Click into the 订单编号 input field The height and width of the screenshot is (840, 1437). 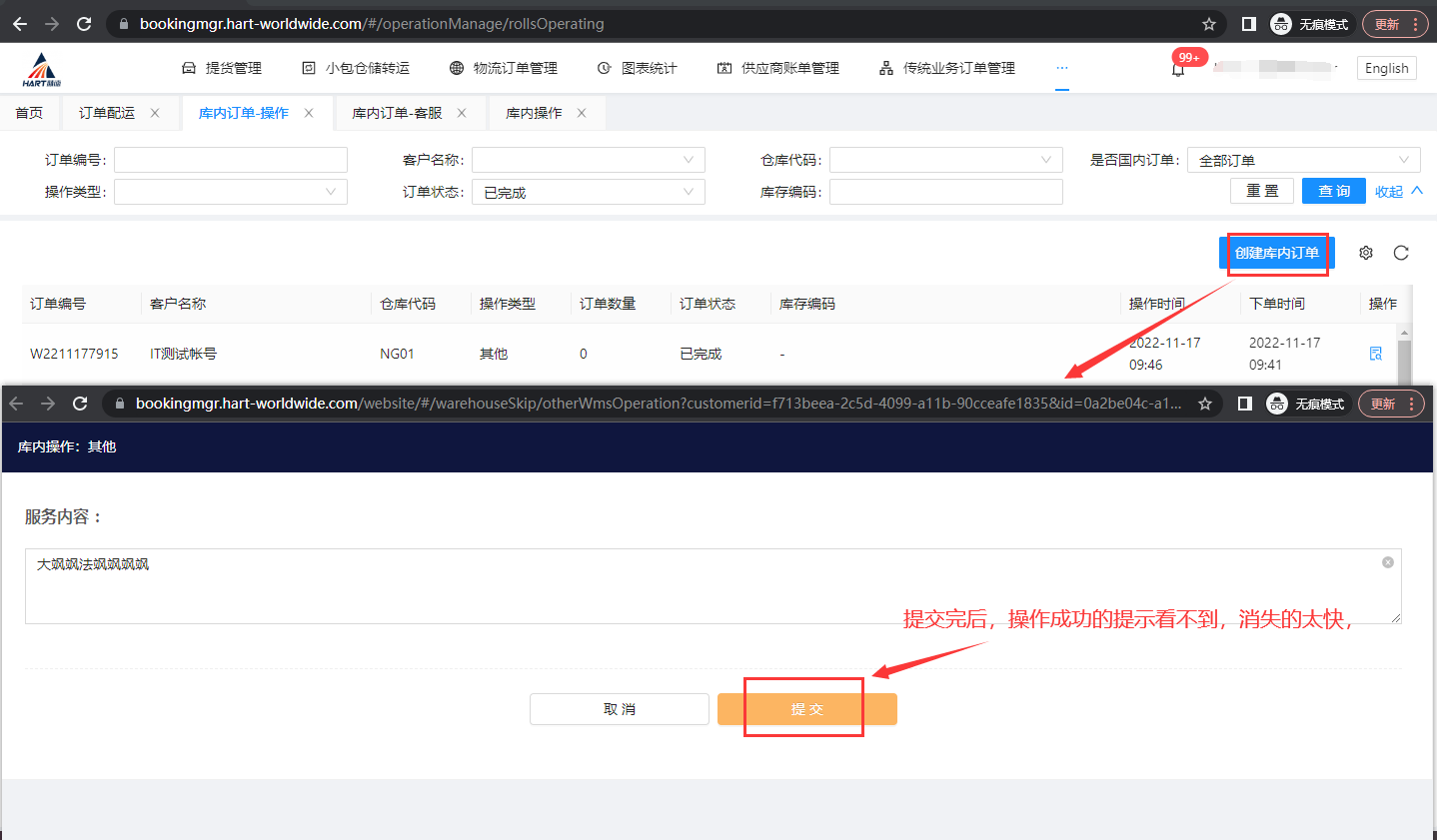[231, 160]
